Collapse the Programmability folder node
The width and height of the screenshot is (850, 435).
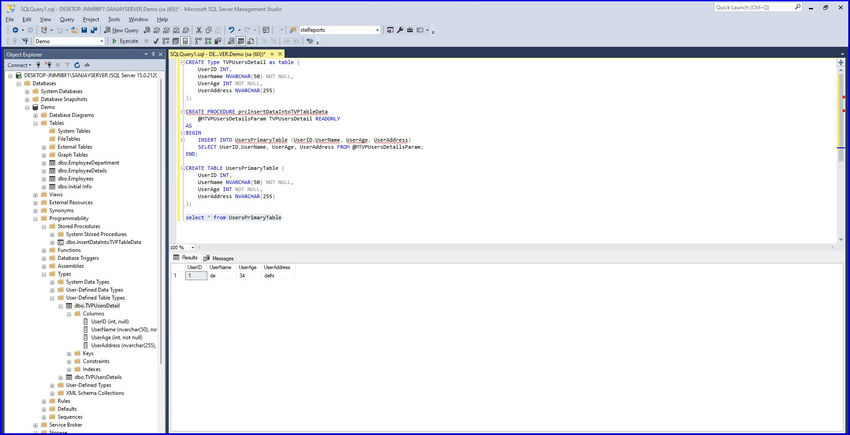point(36,218)
